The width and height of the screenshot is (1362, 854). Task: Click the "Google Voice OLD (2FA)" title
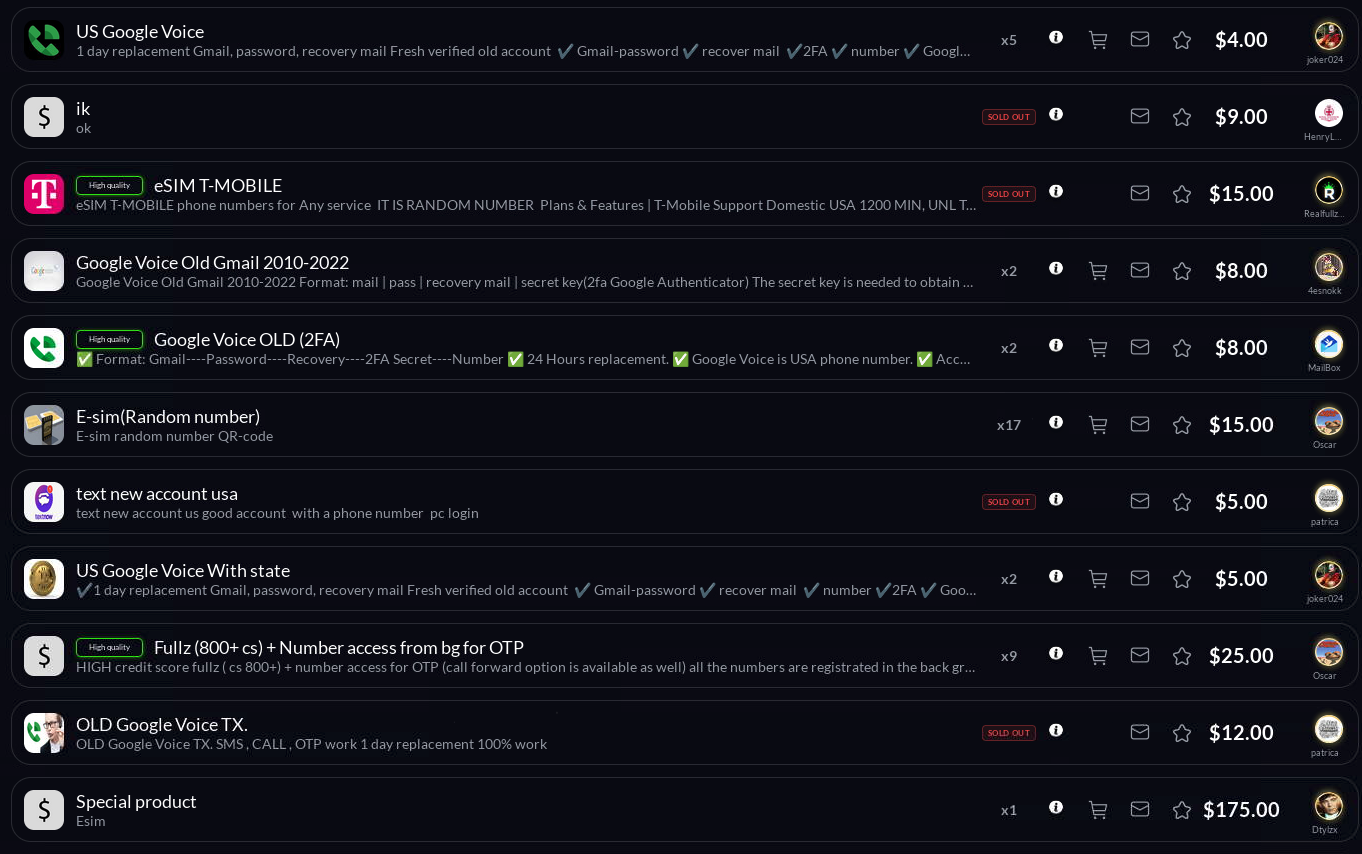coord(247,340)
